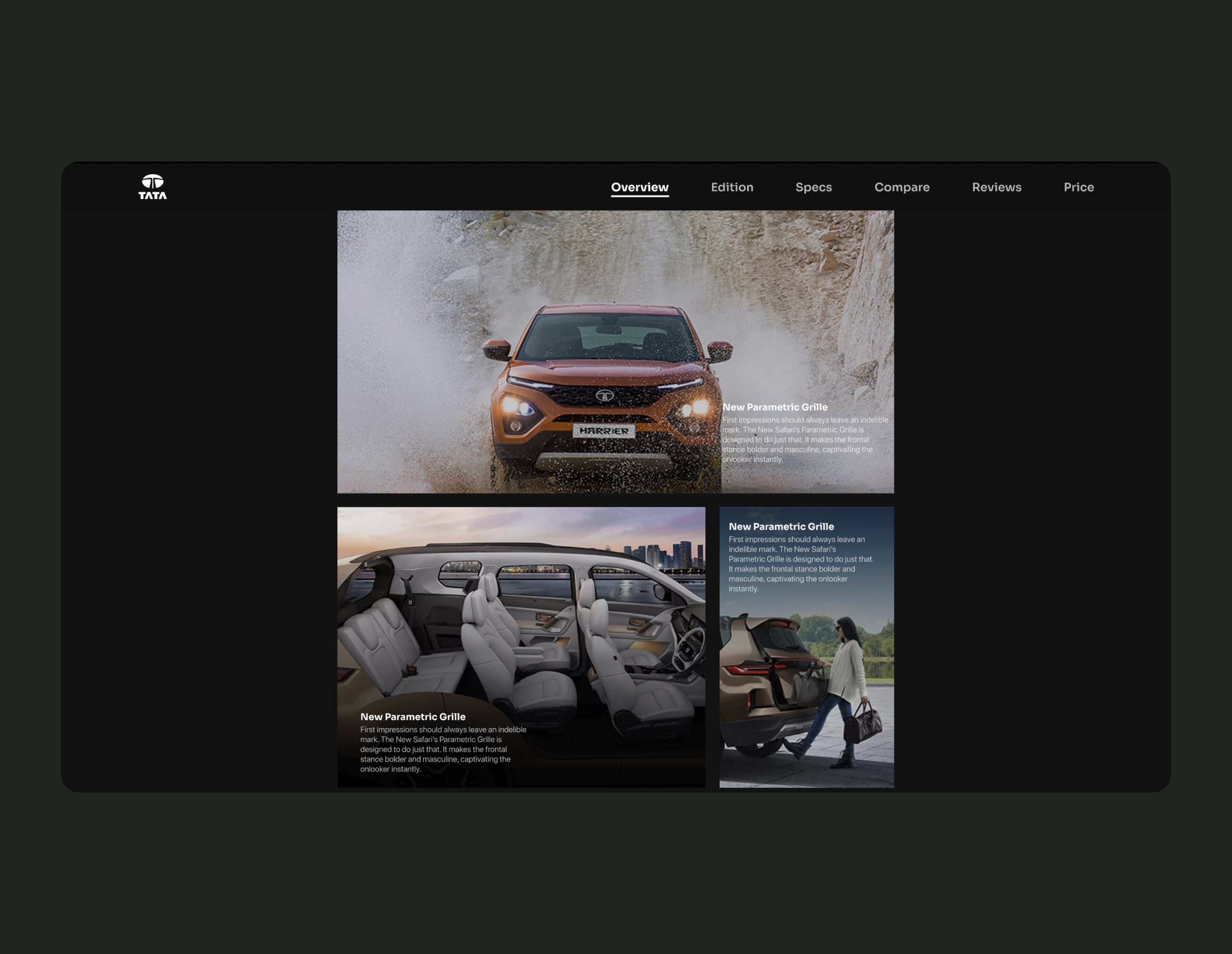This screenshot has width=1232, height=954.
Task: Go to the Compare tab
Action: (x=902, y=187)
